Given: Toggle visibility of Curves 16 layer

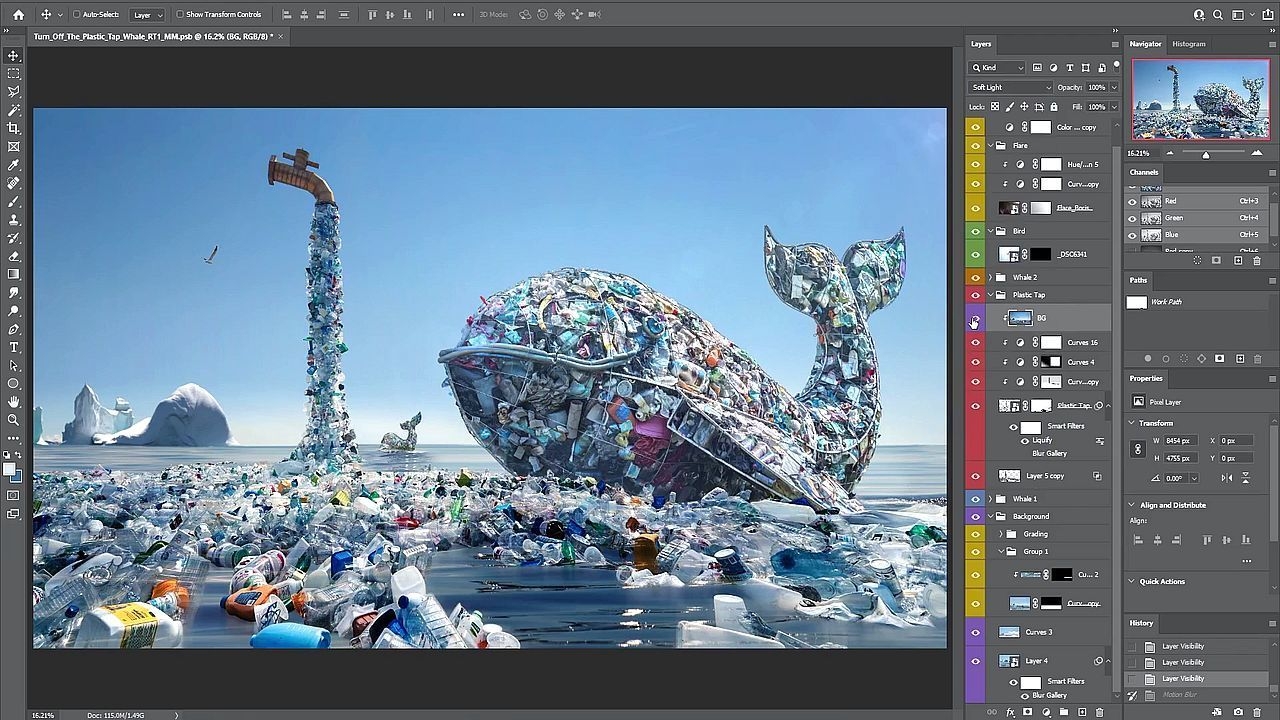Looking at the screenshot, I should [x=975, y=342].
